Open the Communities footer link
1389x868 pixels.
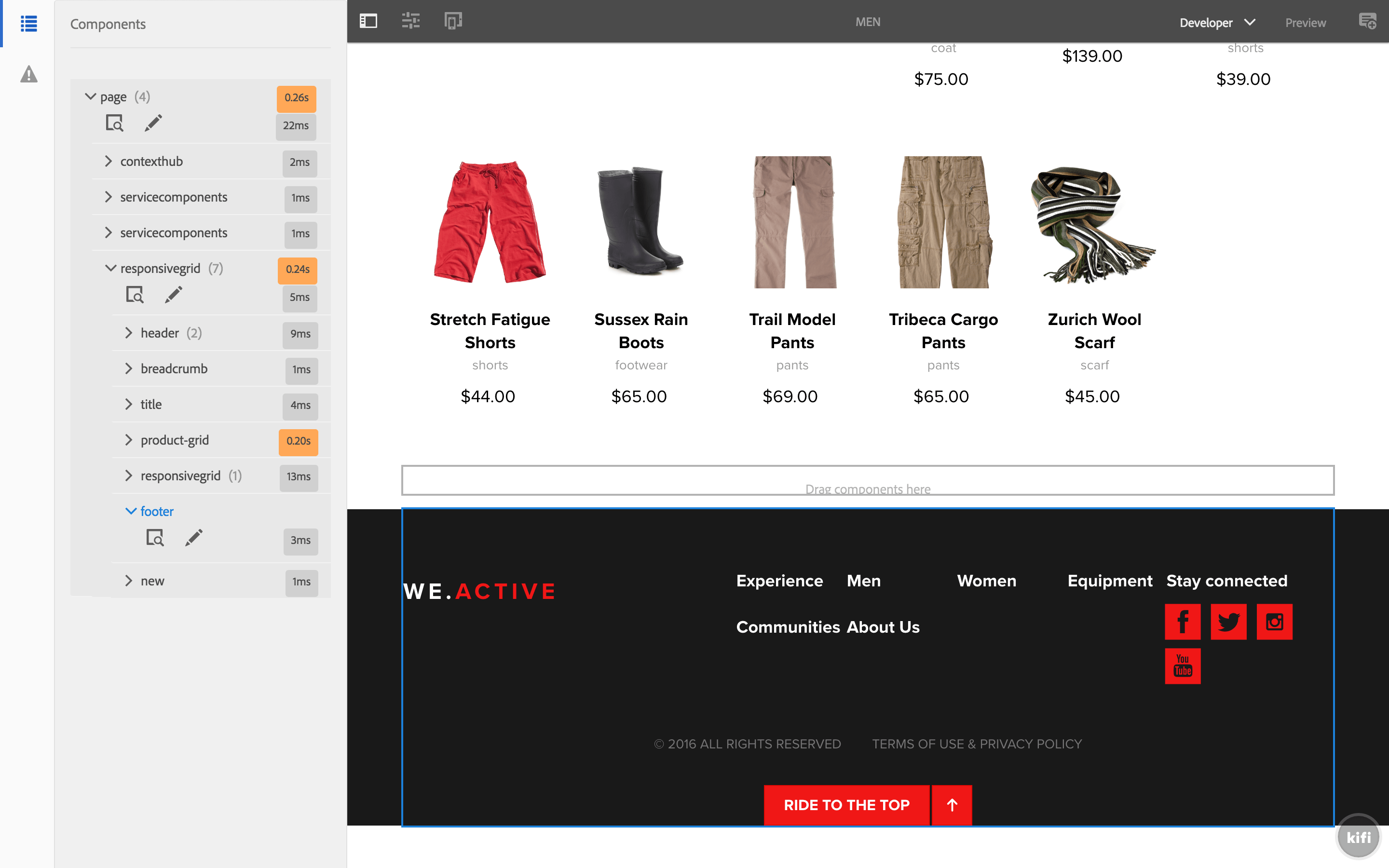tap(788, 627)
